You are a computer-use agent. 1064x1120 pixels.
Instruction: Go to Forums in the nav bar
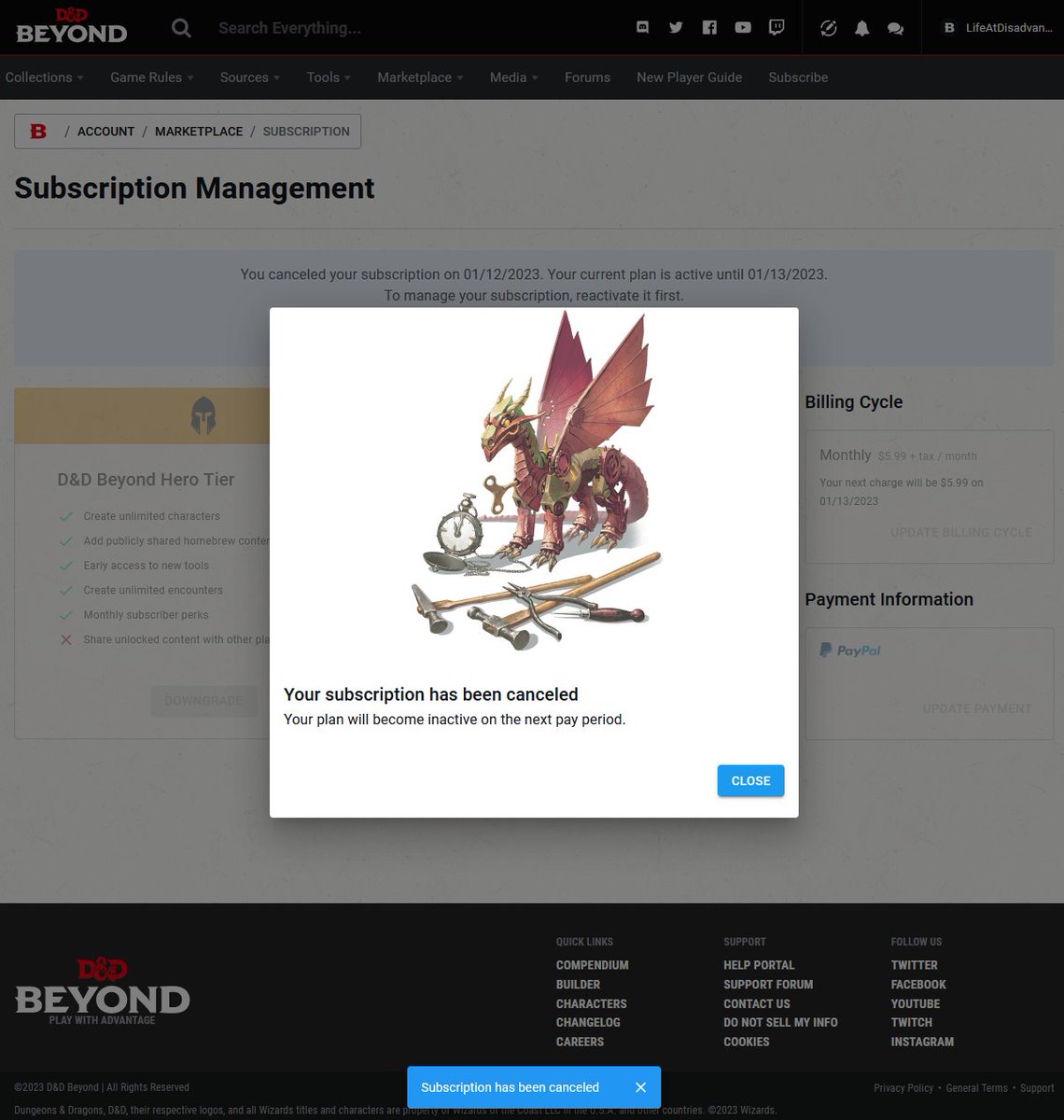click(x=587, y=77)
